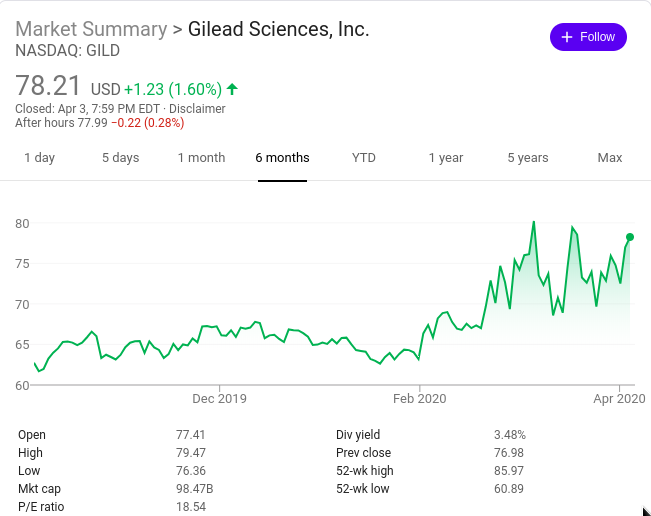Open the Disclaimer link

click(x=197, y=109)
